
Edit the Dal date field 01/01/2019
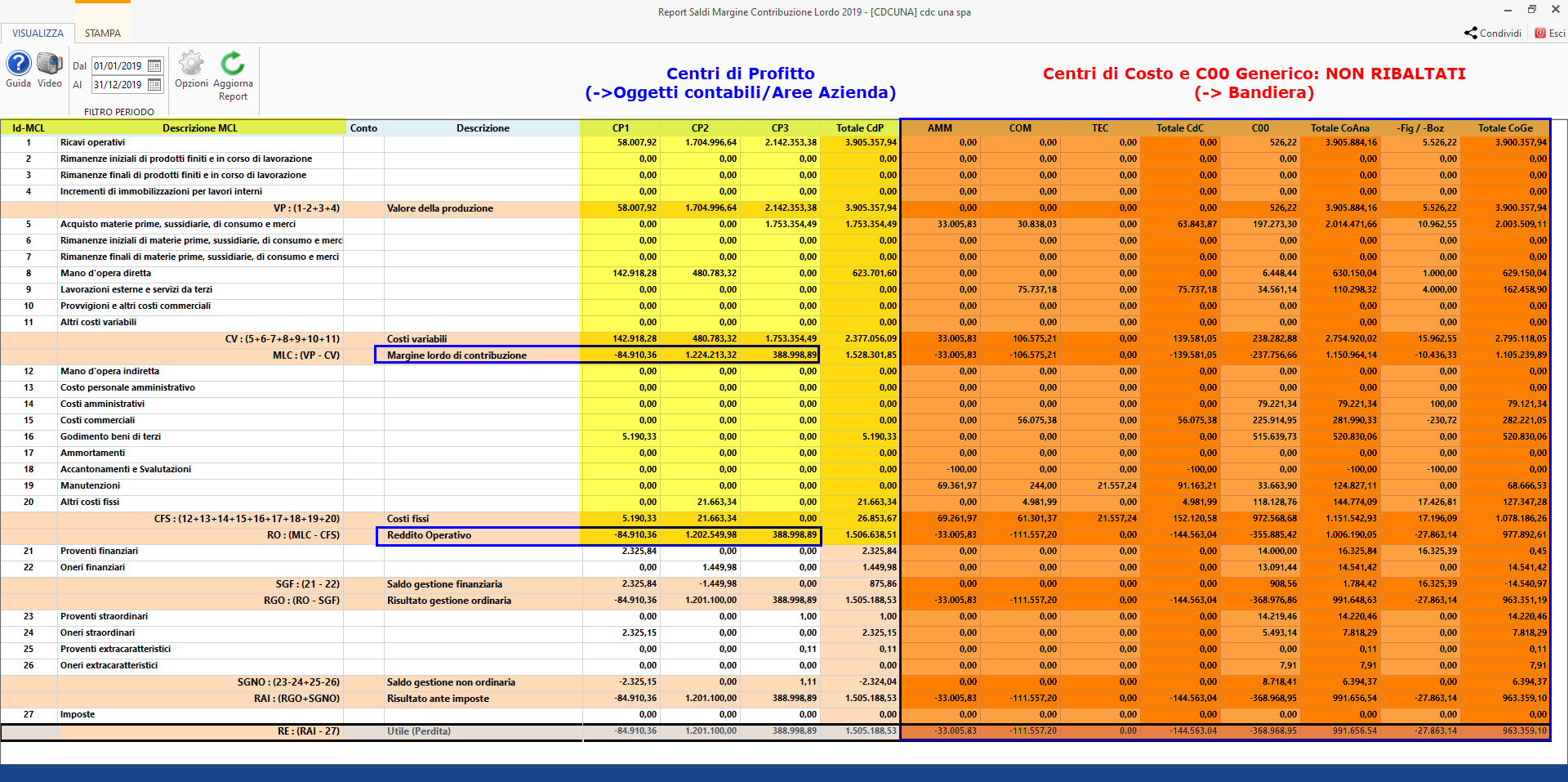tap(119, 66)
